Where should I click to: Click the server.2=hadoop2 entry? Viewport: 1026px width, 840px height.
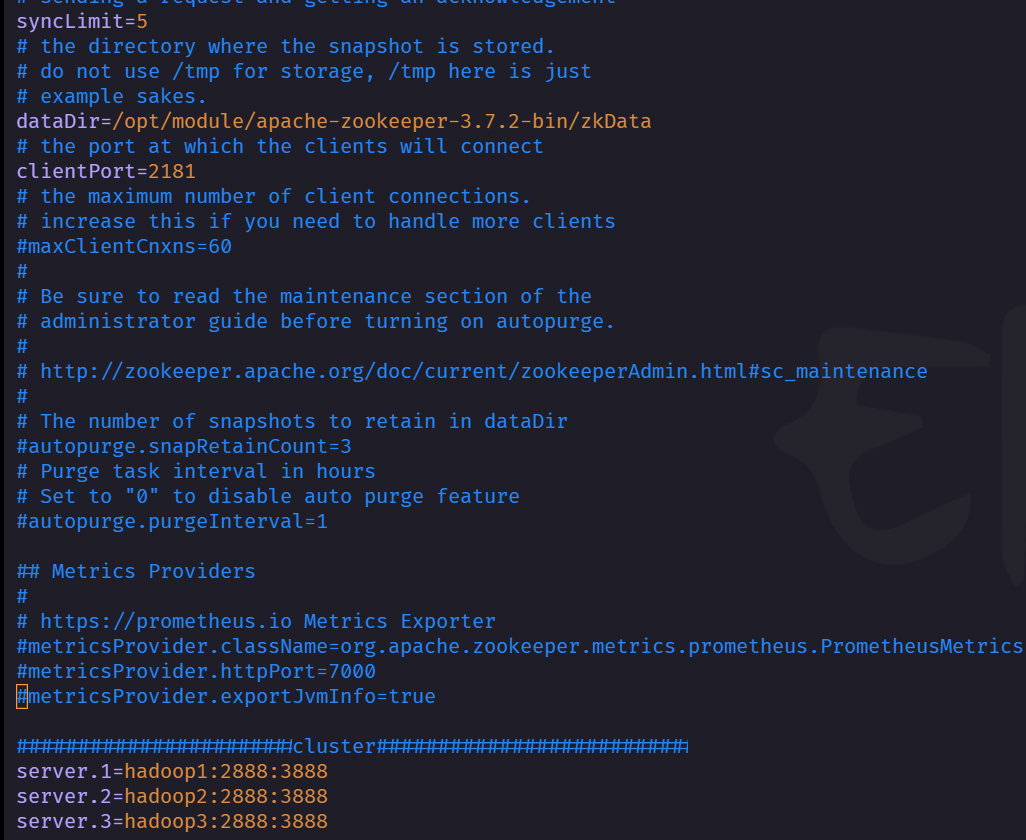(x=172, y=796)
